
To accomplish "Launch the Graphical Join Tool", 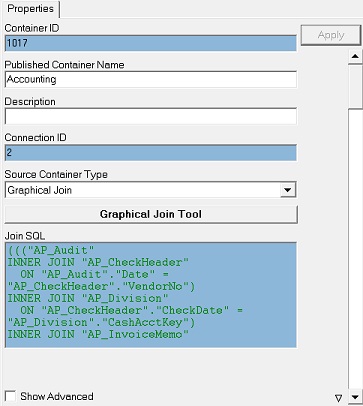I will (151, 214).
